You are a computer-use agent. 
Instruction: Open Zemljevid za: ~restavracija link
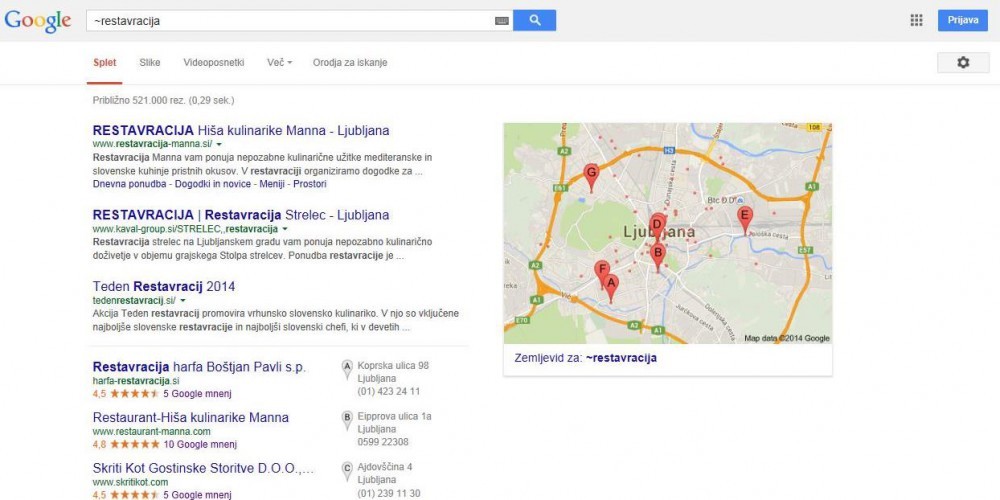(x=585, y=358)
